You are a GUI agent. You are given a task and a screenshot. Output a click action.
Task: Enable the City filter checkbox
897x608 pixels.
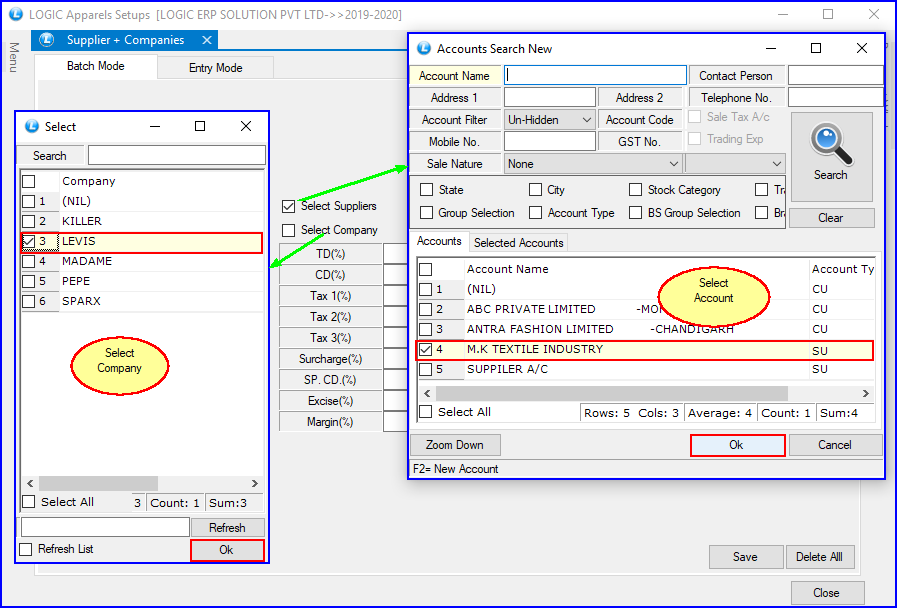tap(535, 190)
